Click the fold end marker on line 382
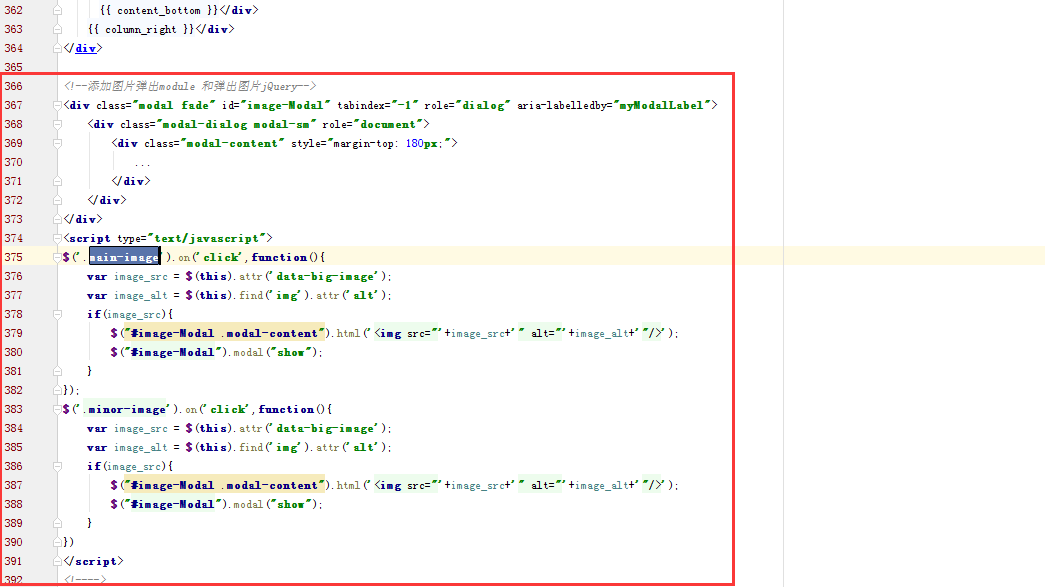Screen dimensions: 1045x587 pyautogui.click(x=57, y=390)
